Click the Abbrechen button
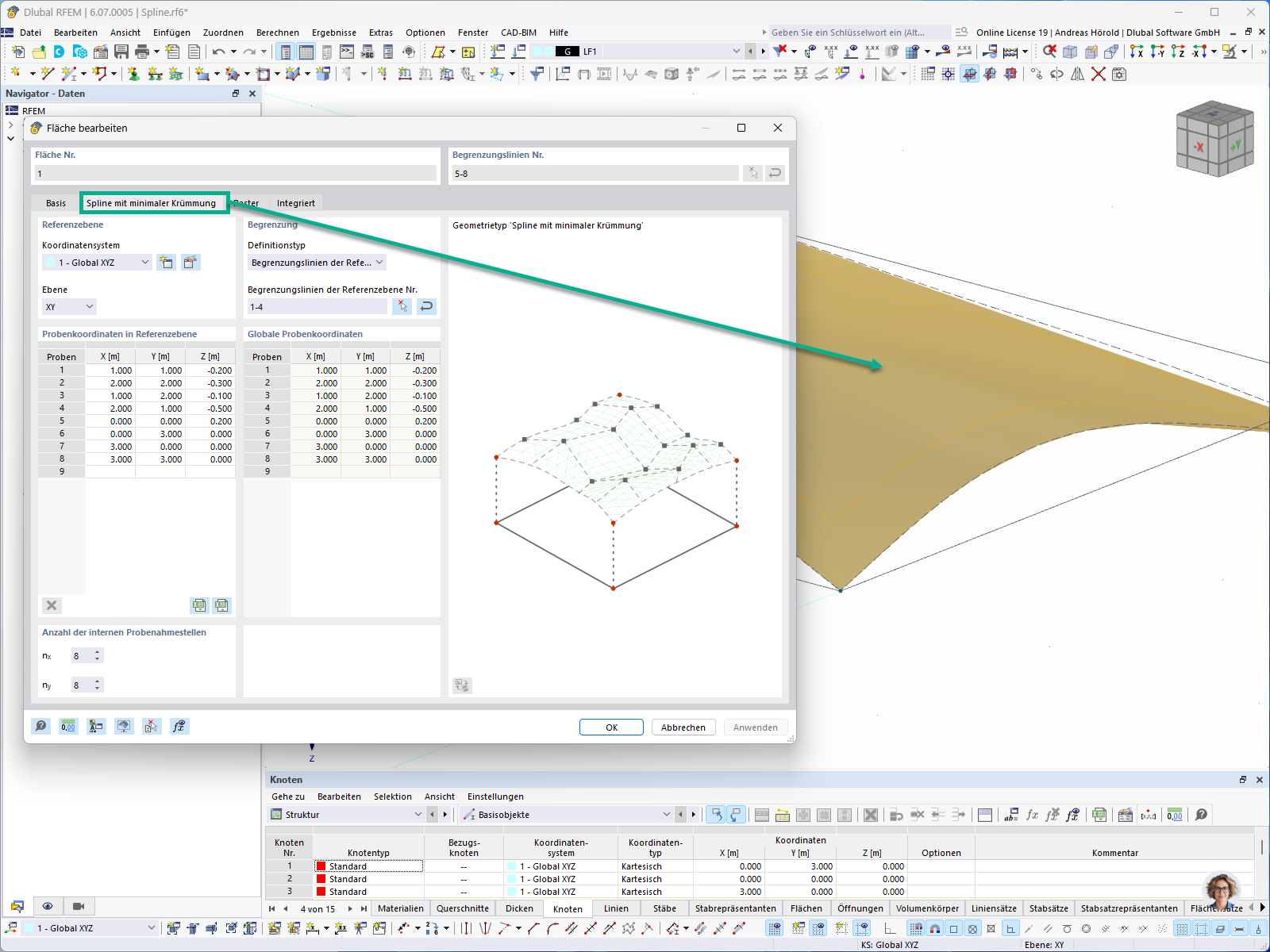 pos(683,727)
